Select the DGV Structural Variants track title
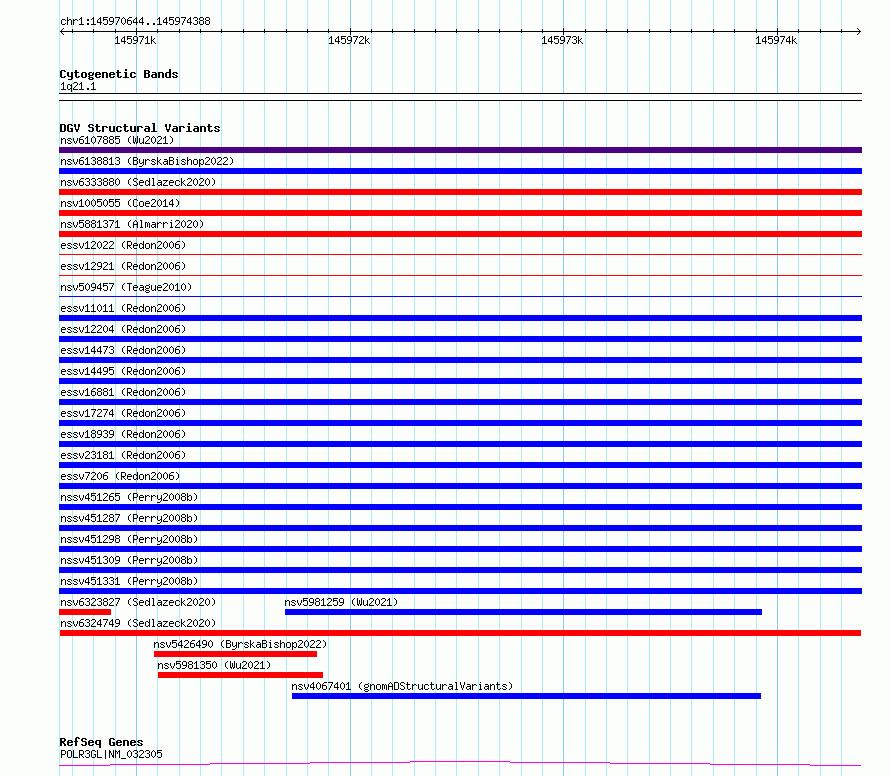 140,128
